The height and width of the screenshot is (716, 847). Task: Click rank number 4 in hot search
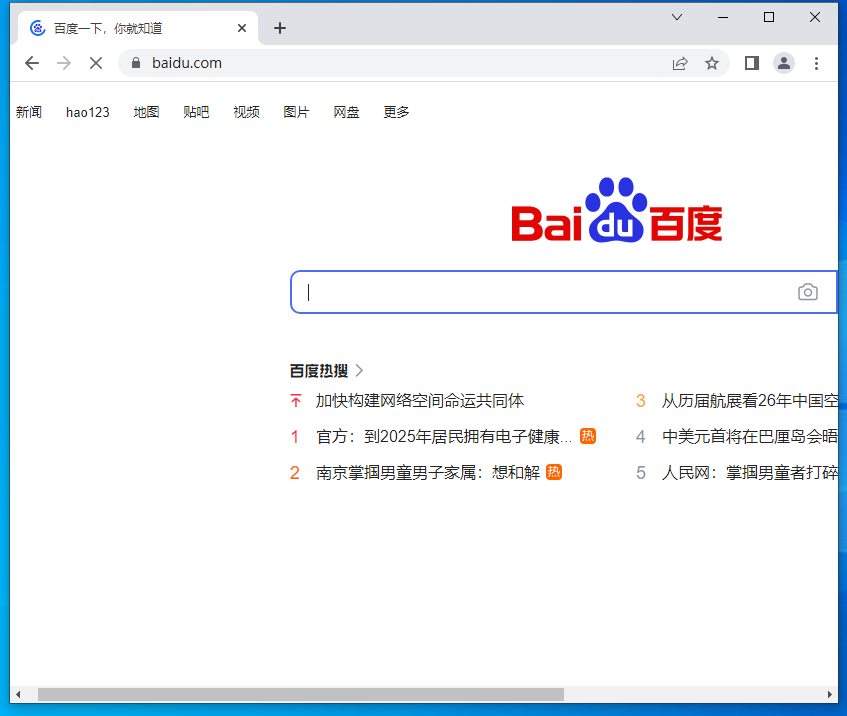641,437
